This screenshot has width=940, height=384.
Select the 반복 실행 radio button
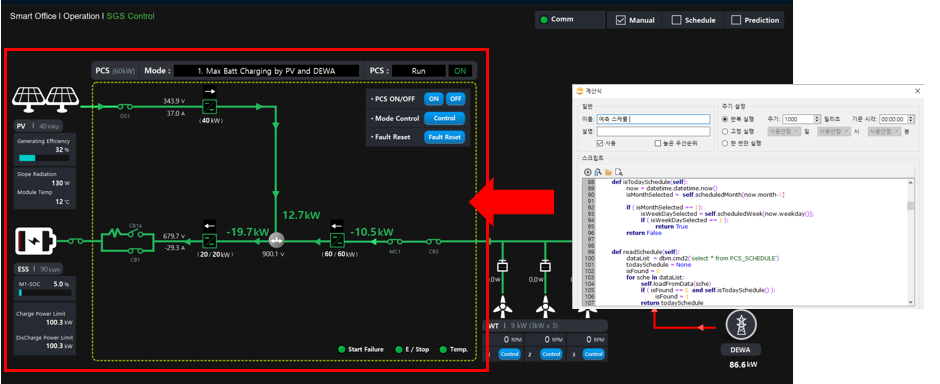(x=725, y=119)
